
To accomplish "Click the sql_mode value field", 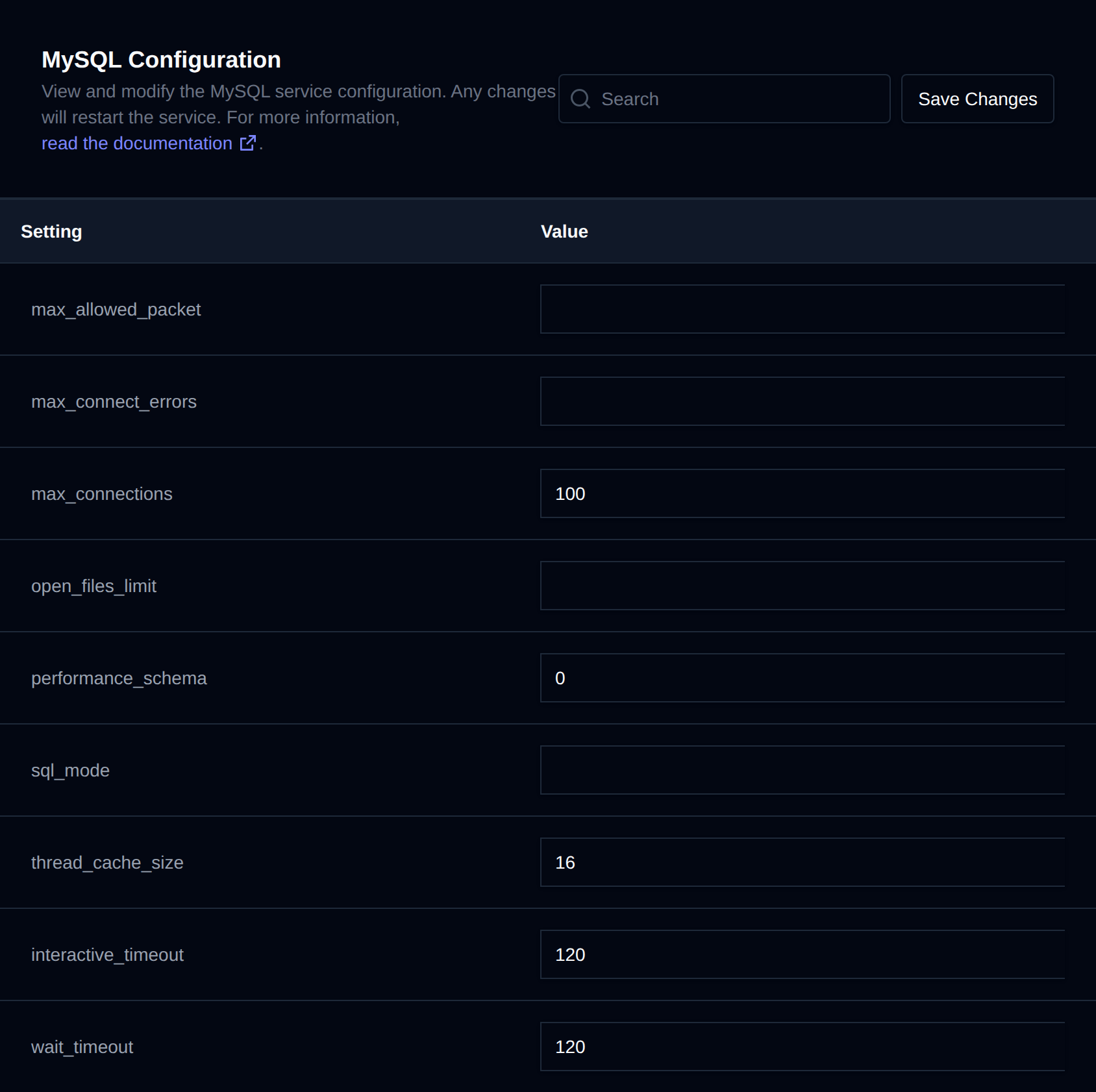I will [803, 770].
